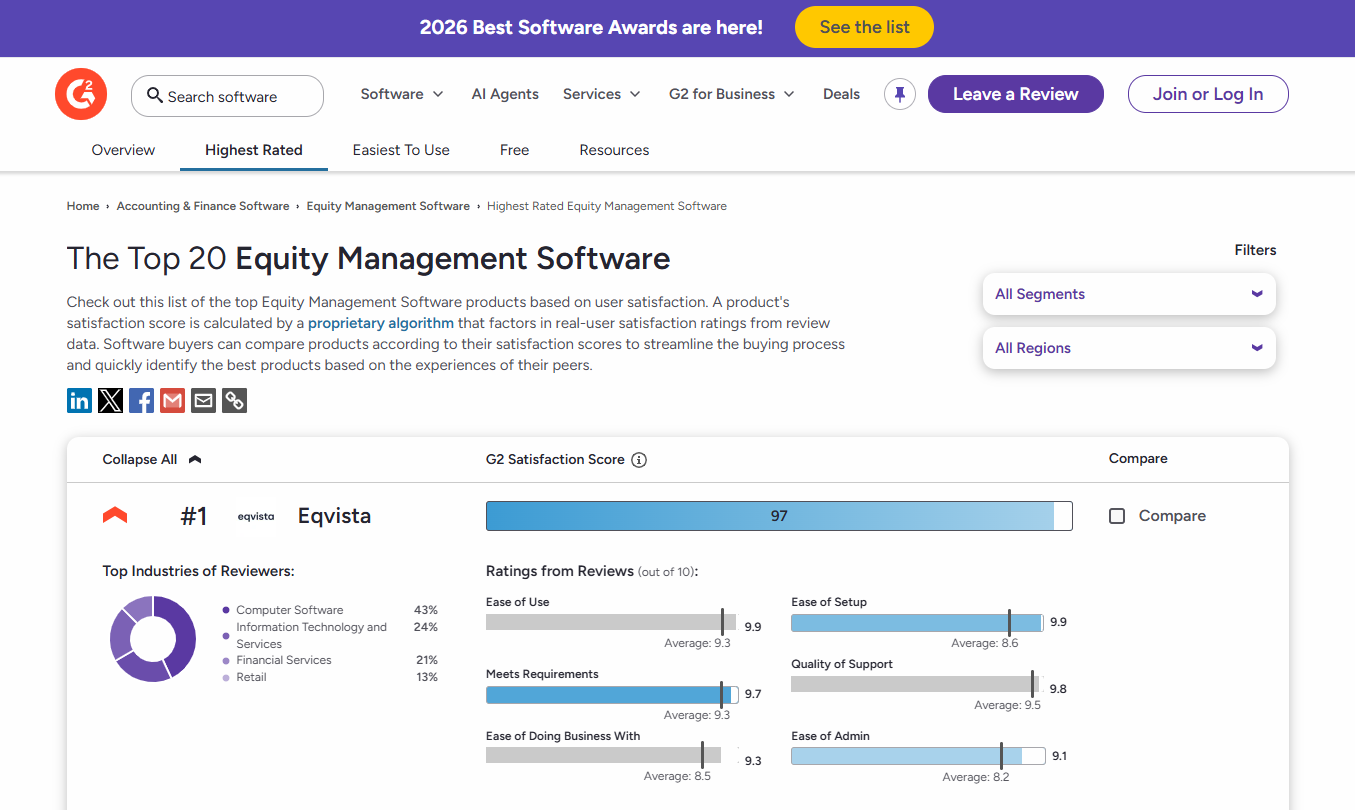Open the All Regions filter dropdown

1129,348
